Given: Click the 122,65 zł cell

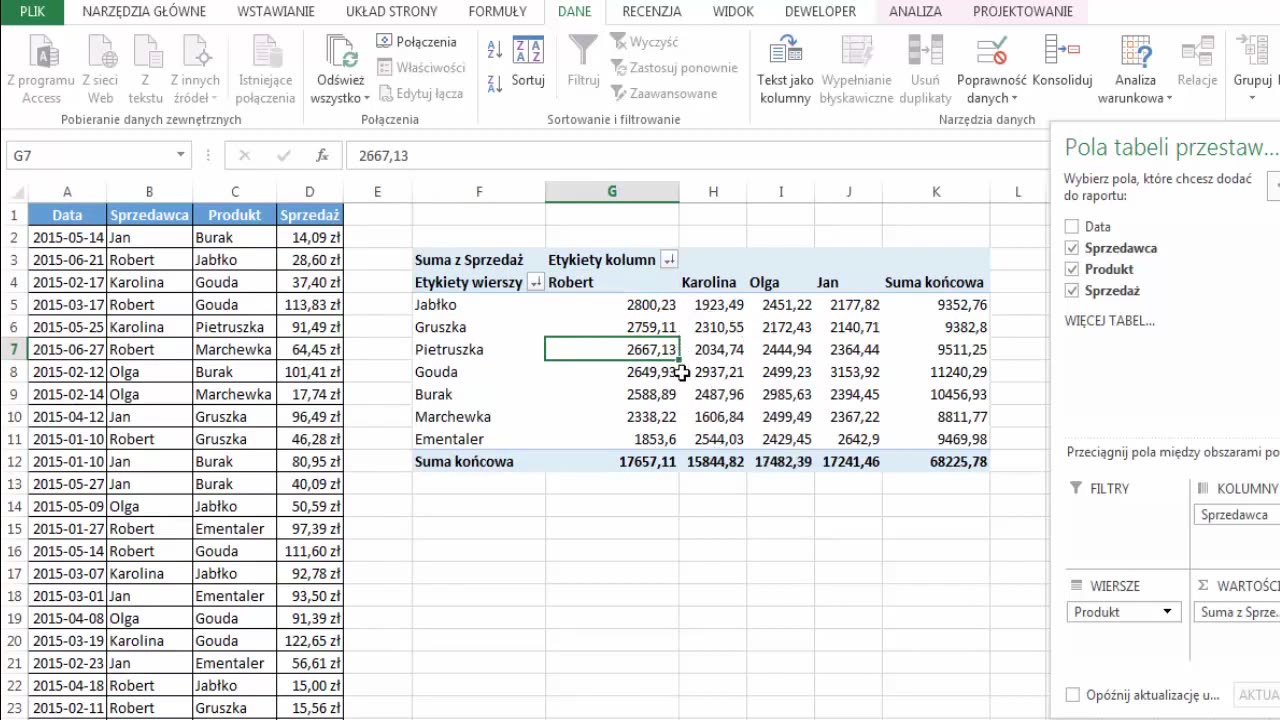Looking at the screenshot, I should coord(309,641).
